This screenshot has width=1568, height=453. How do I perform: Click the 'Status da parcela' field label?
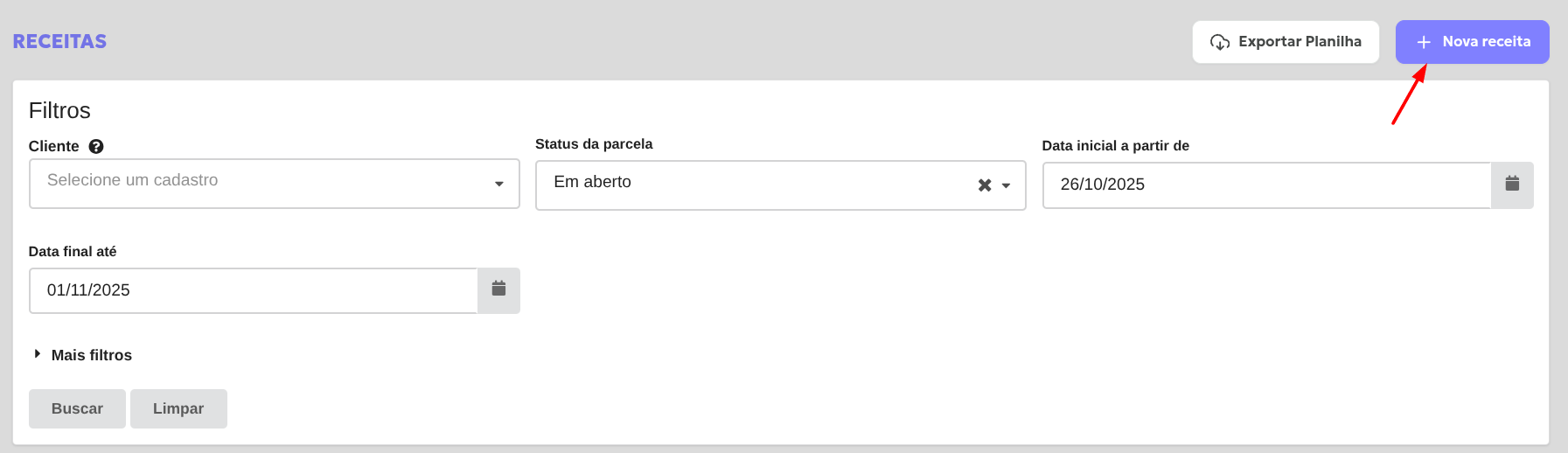point(594,144)
